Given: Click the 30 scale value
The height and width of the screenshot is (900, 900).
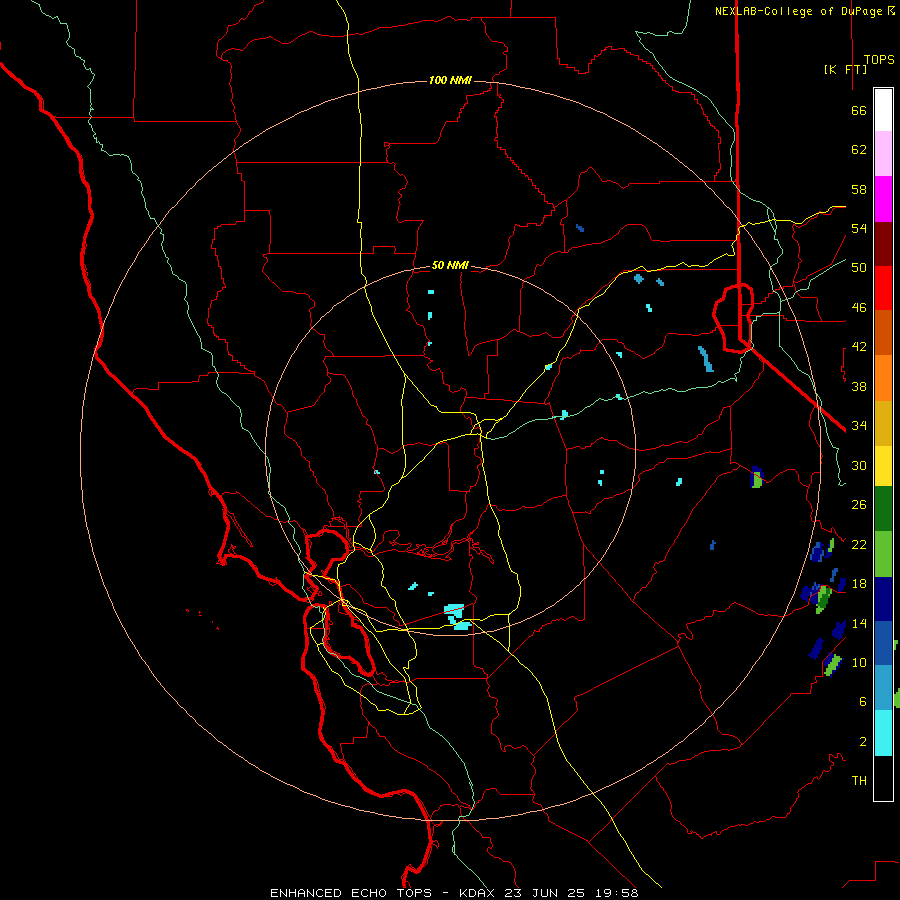Looking at the screenshot, I should click(859, 465).
